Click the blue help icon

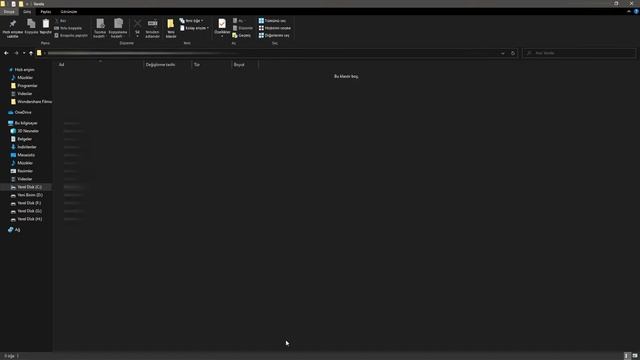pyautogui.click(x=636, y=12)
